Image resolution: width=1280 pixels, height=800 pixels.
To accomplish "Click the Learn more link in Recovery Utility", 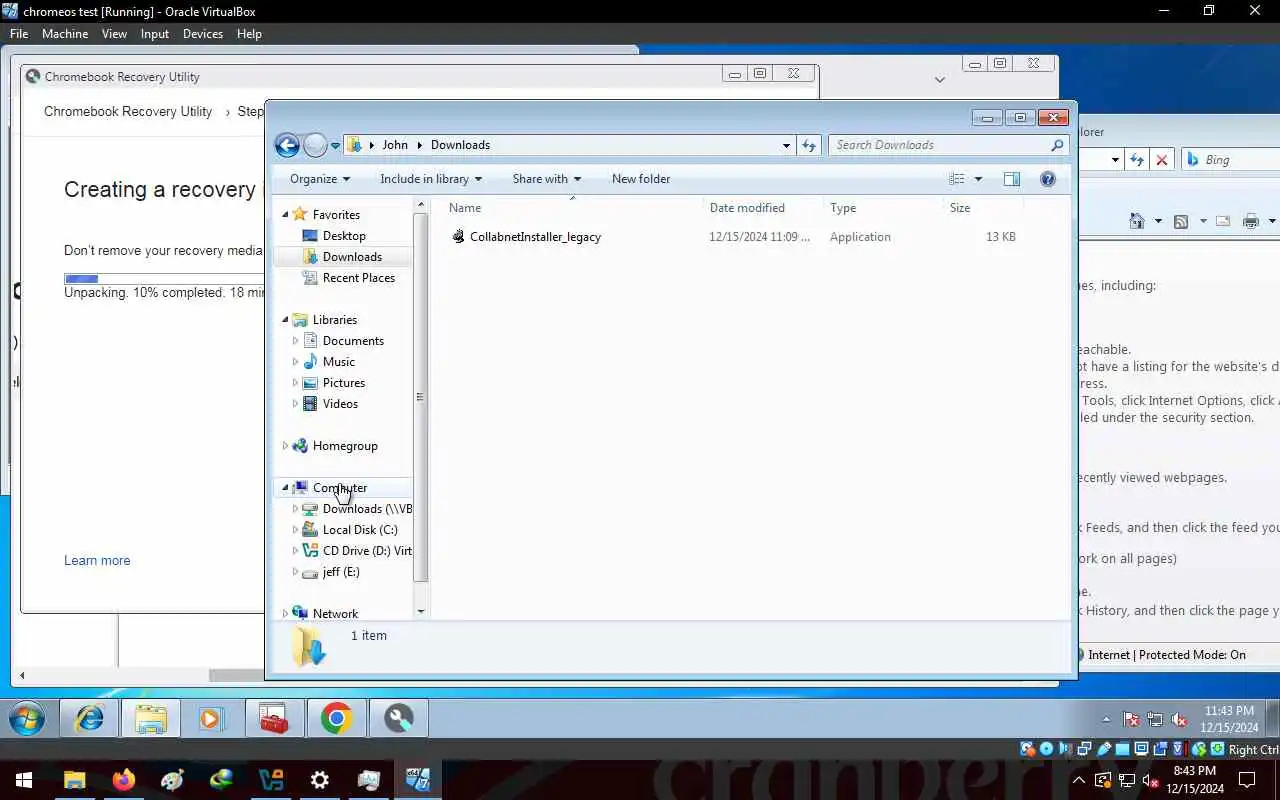I will [97, 561].
